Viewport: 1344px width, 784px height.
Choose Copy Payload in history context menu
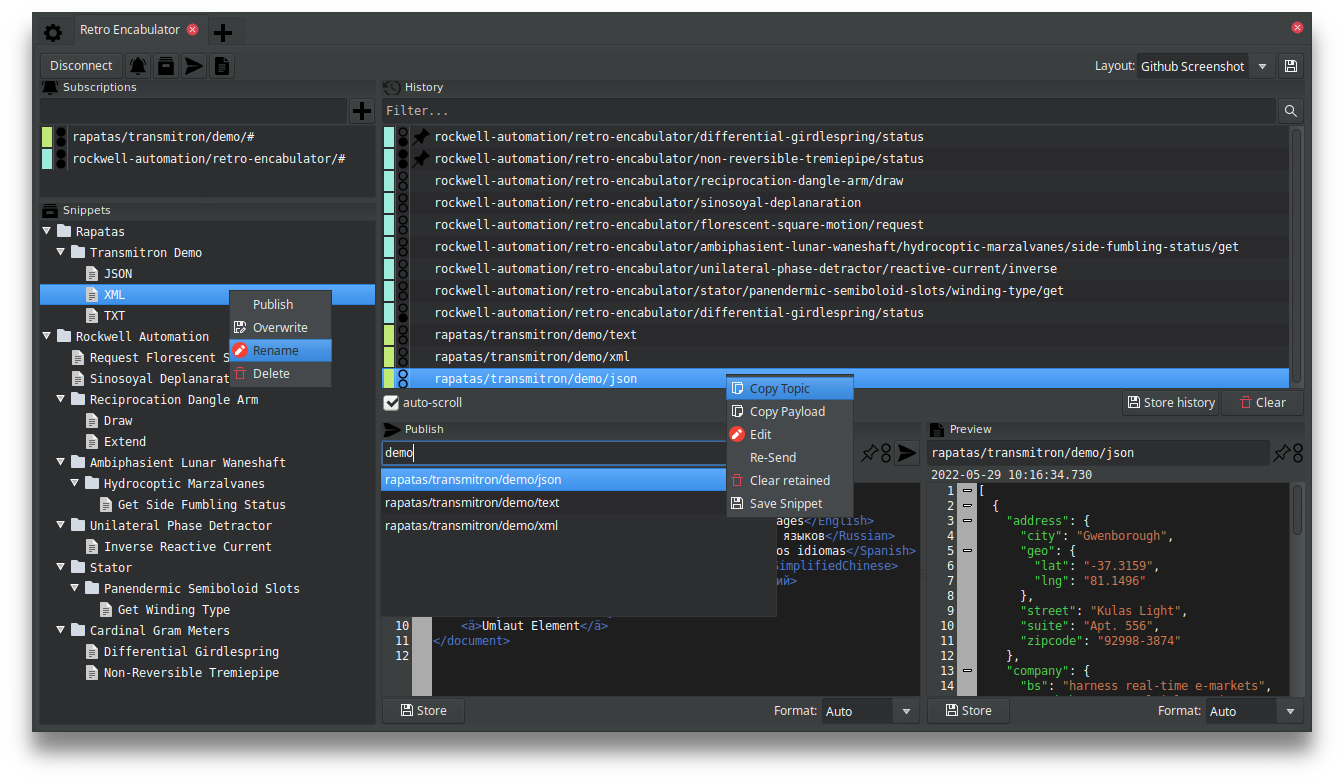(790, 411)
